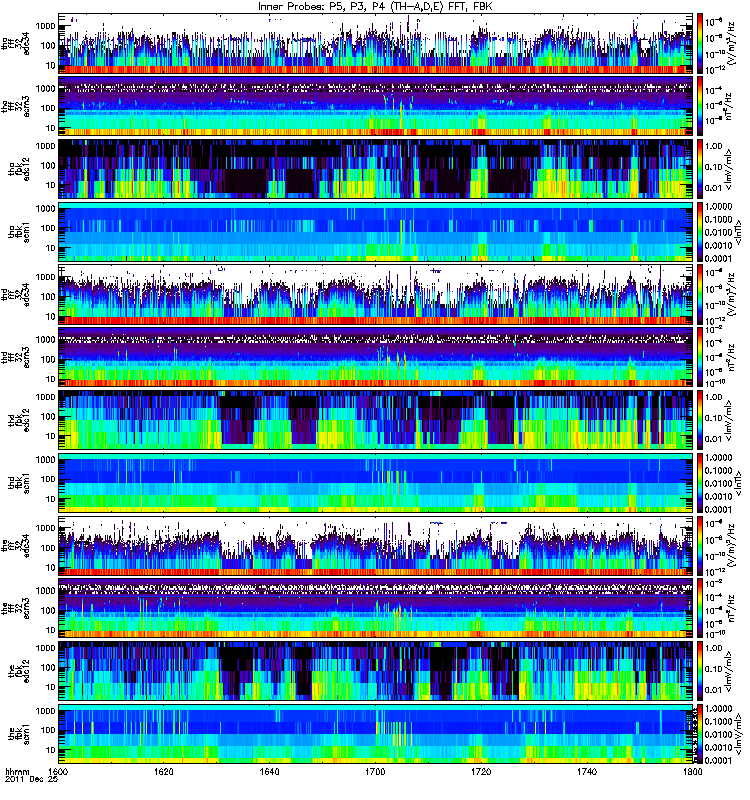Select the 'the fbk edc12' panel label
The height and width of the screenshot is (800, 750).
[x=19, y=671]
